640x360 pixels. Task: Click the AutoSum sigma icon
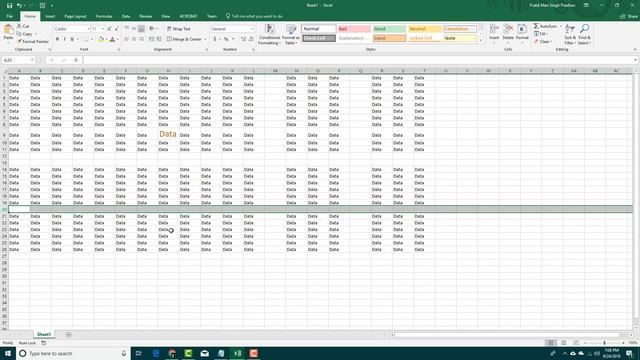536,26
